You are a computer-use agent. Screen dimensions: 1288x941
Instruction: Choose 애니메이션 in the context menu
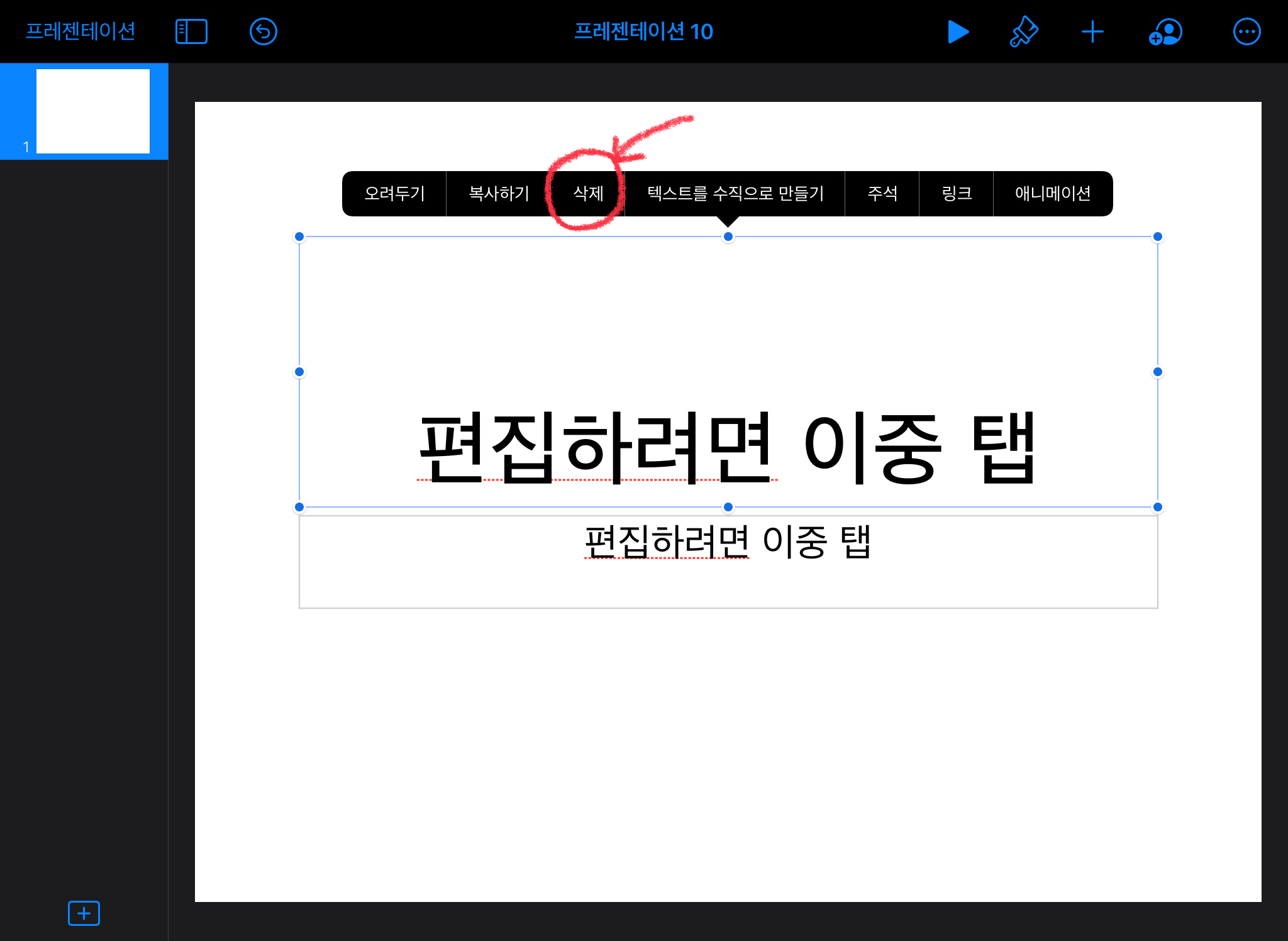pyautogui.click(x=1053, y=194)
